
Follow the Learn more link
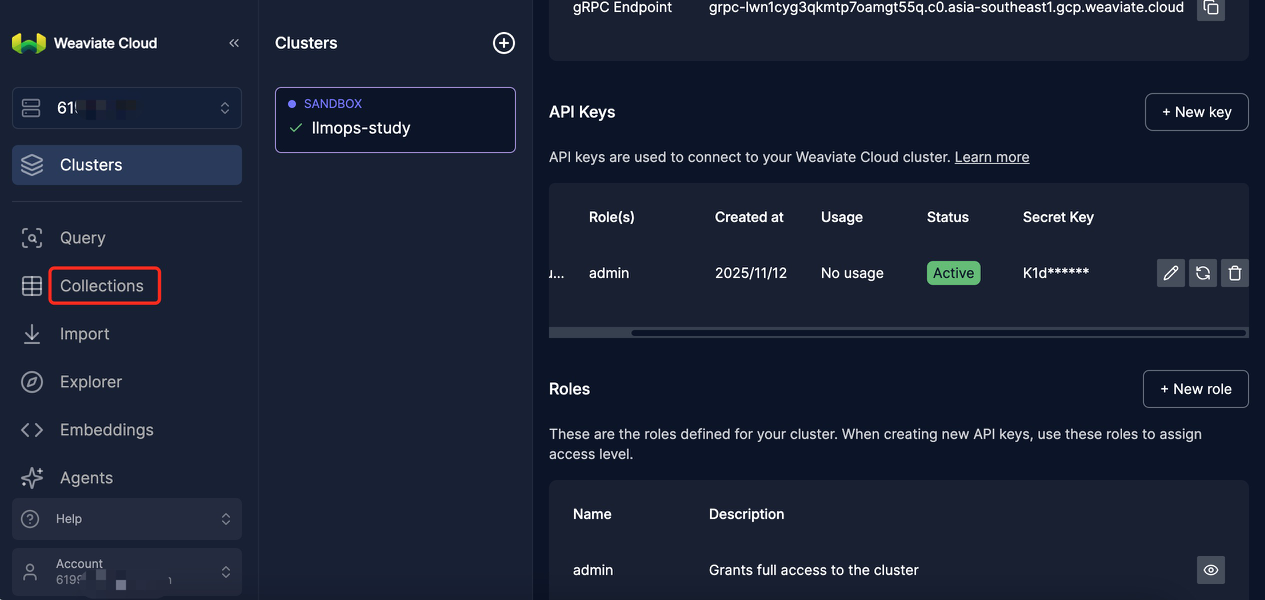(992, 157)
